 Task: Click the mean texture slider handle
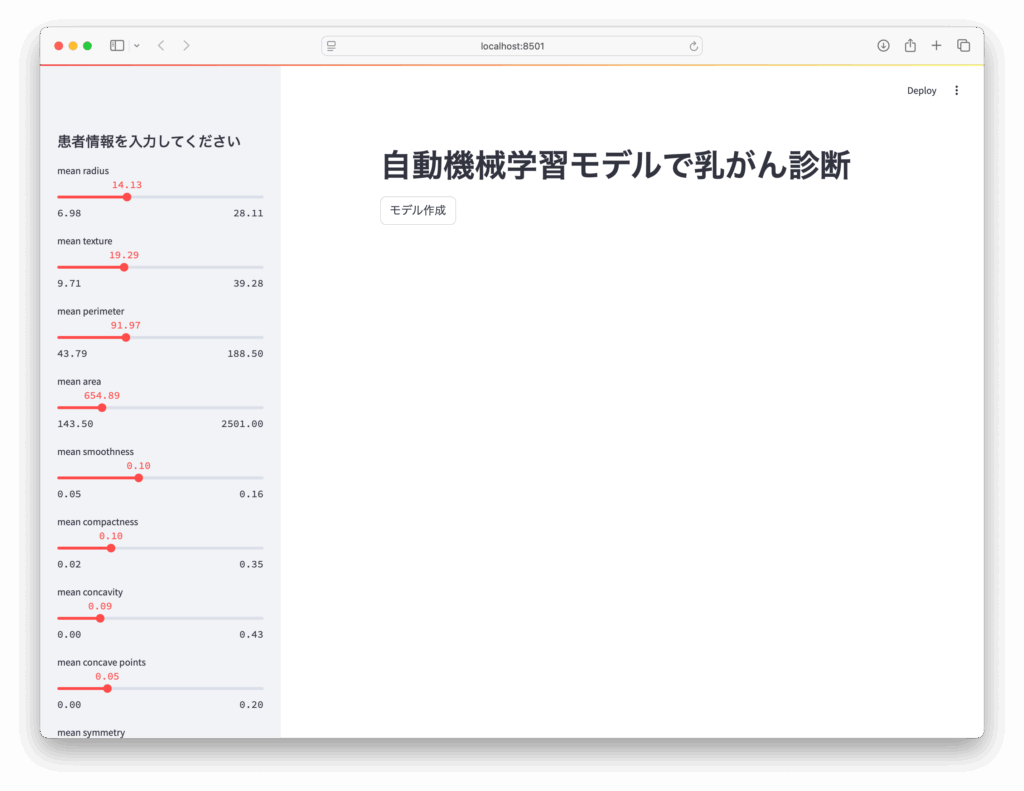click(124, 267)
